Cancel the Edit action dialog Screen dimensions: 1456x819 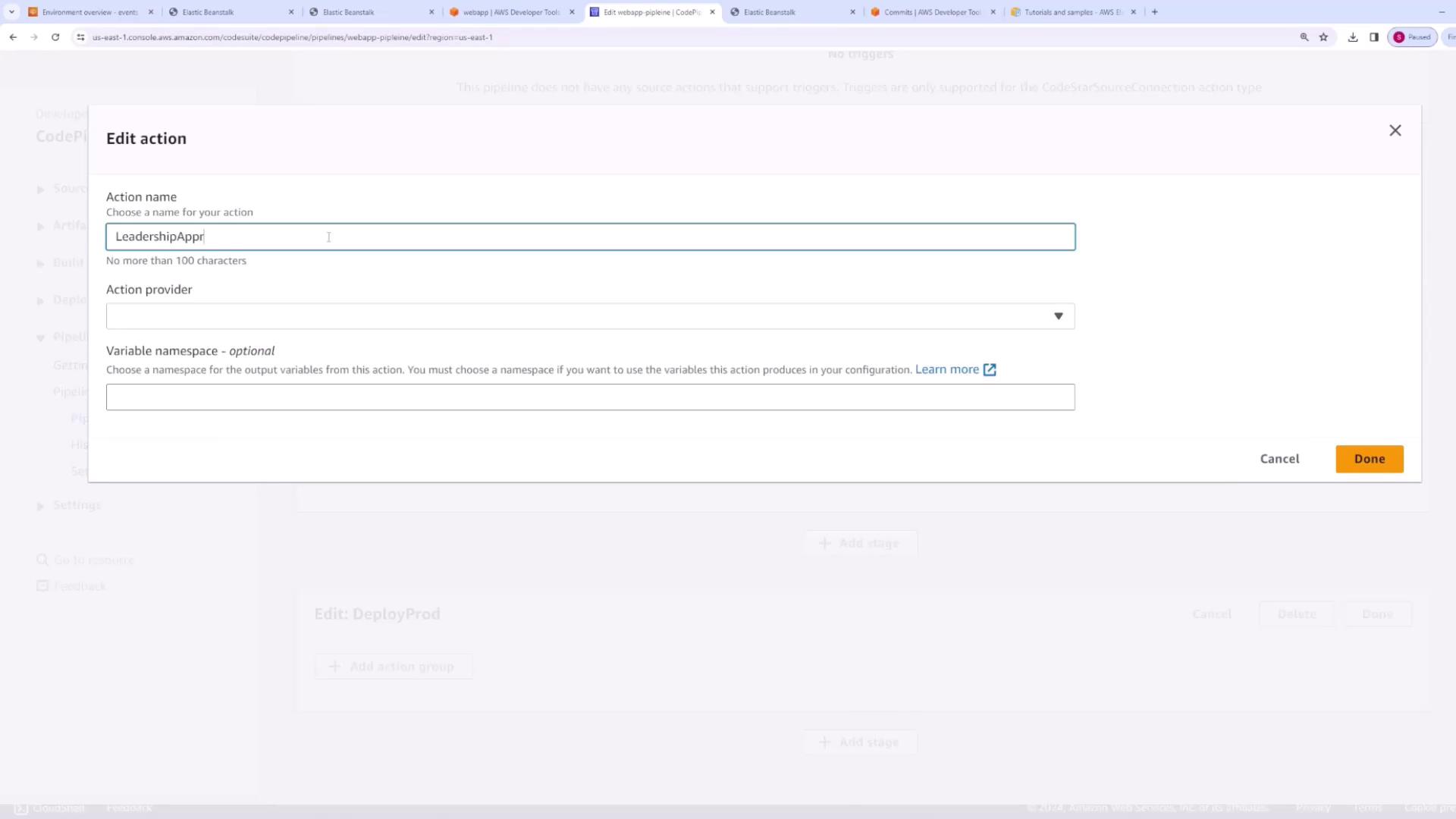[x=1279, y=459]
